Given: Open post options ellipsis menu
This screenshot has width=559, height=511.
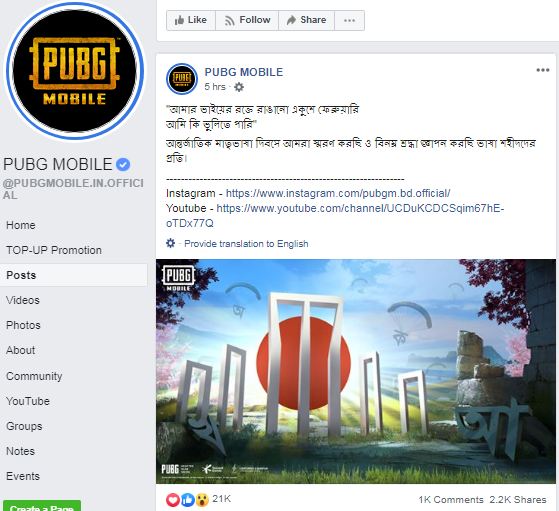Looking at the screenshot, I should point(543,70).
